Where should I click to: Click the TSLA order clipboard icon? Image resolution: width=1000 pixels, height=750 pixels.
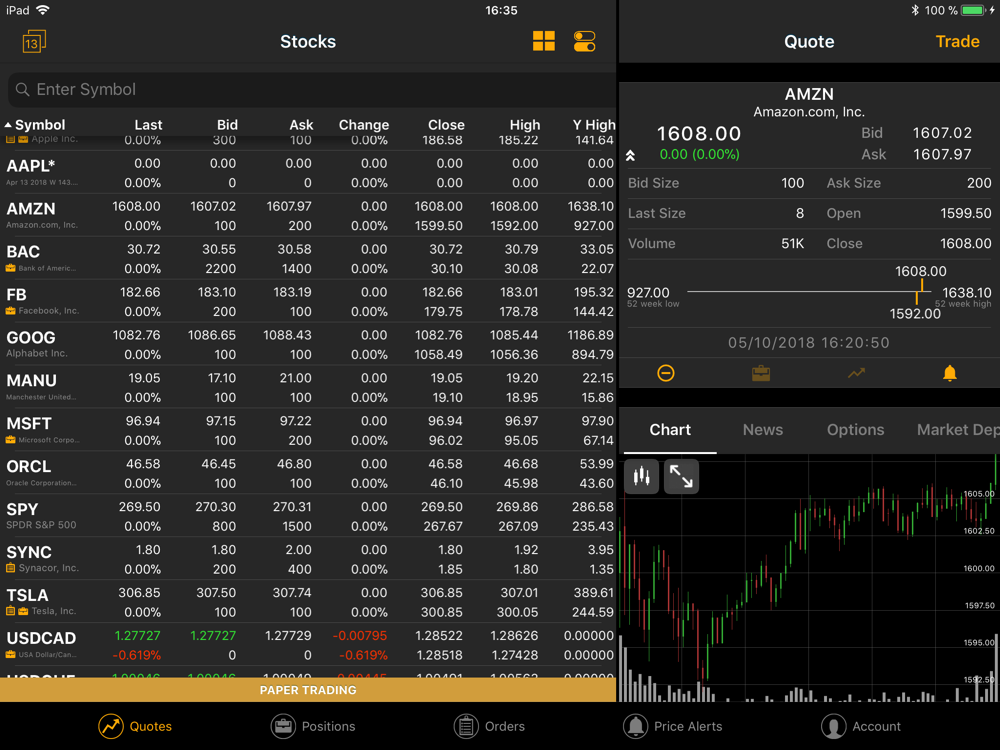[10, 611]
